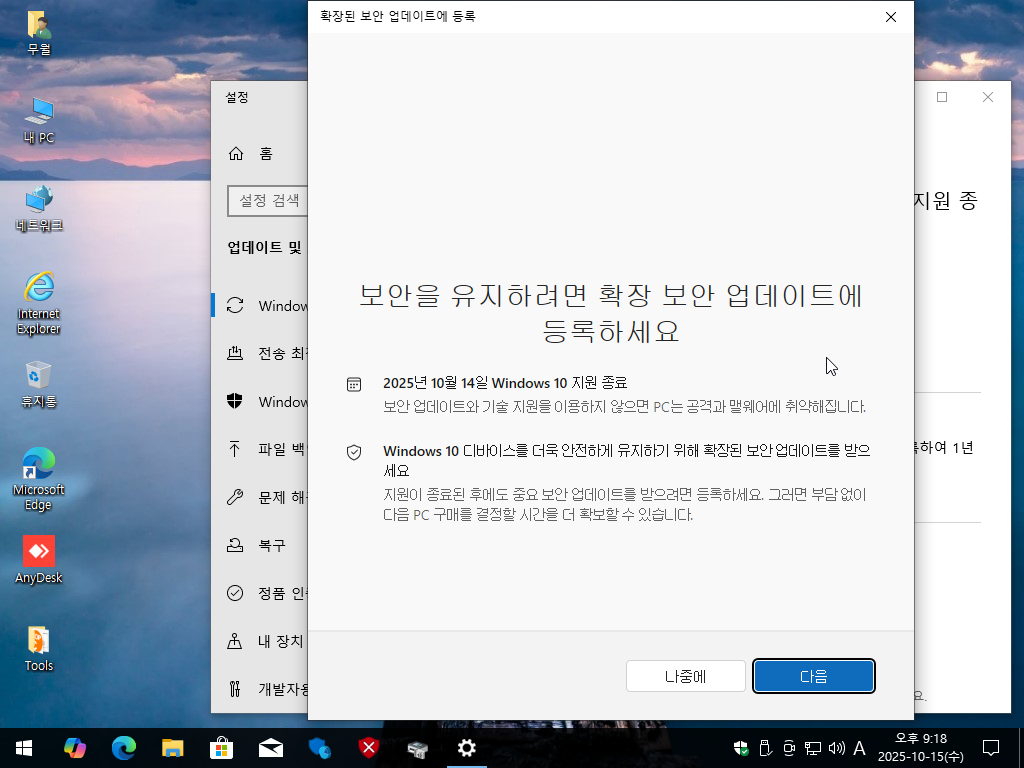Click the shield check icon in dialog
The width and height of the screenshot is (1024, 768).
point(353,452)
